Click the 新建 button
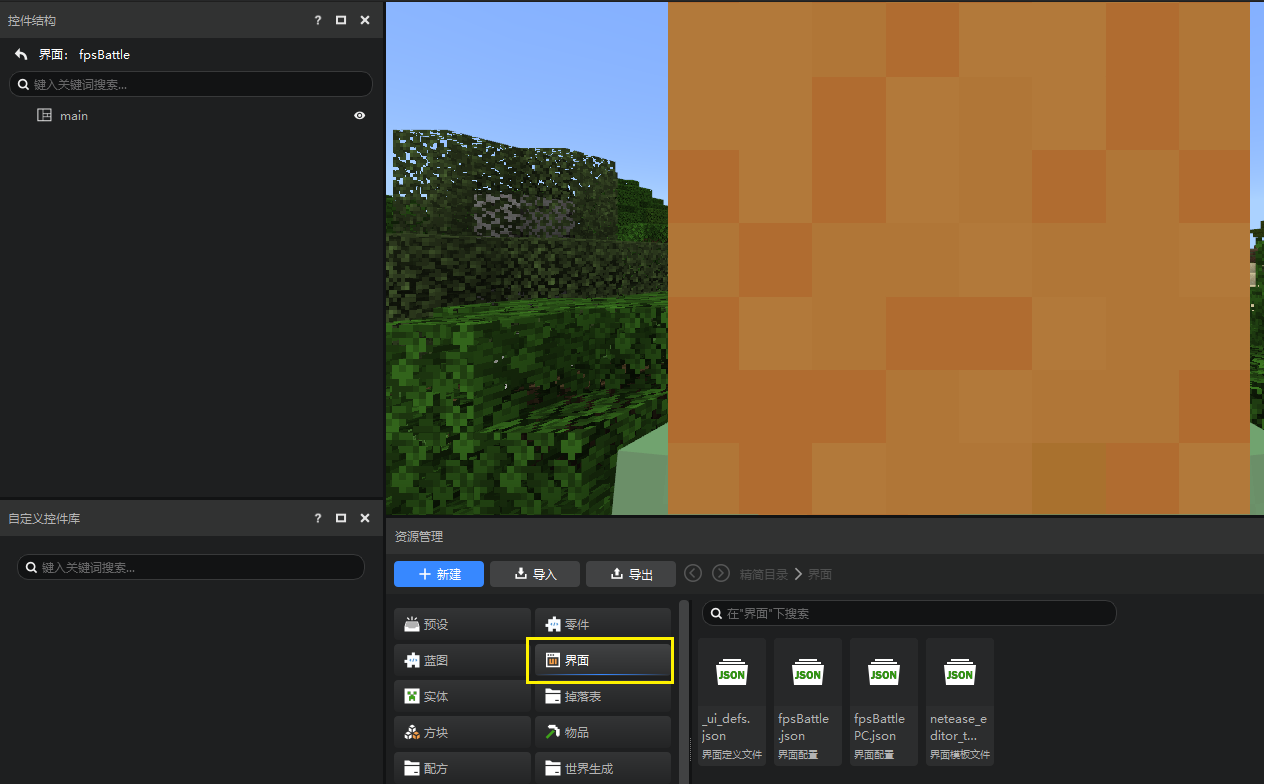The image size is (1264, 784). (439, 574)
